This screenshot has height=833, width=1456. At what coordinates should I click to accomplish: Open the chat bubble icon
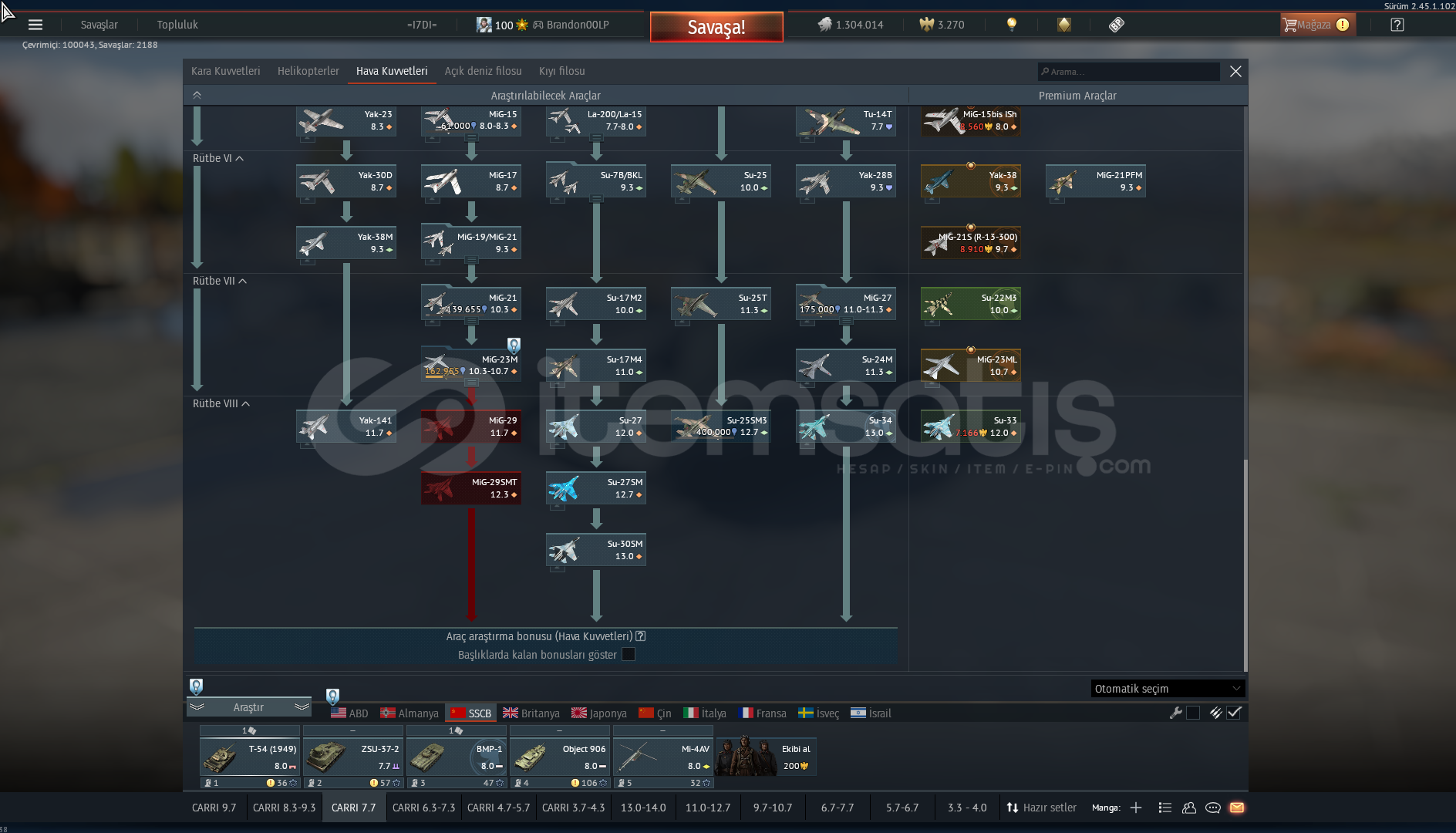coord(1213,808)
